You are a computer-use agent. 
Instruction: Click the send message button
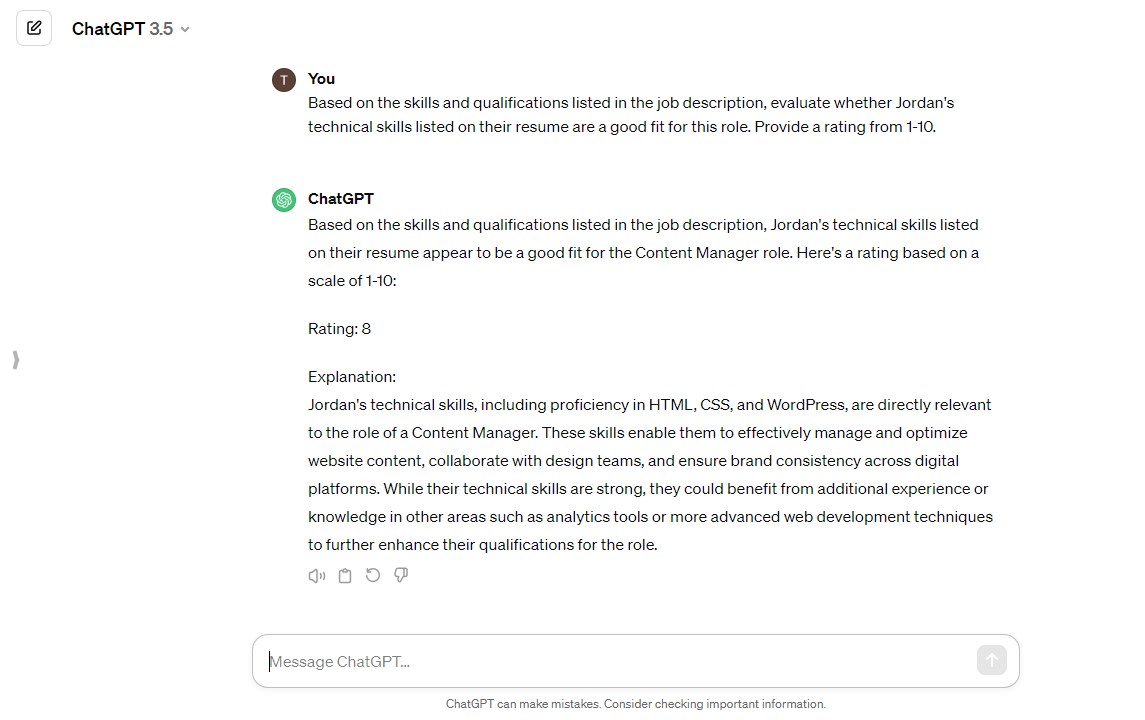coord(991,660)
